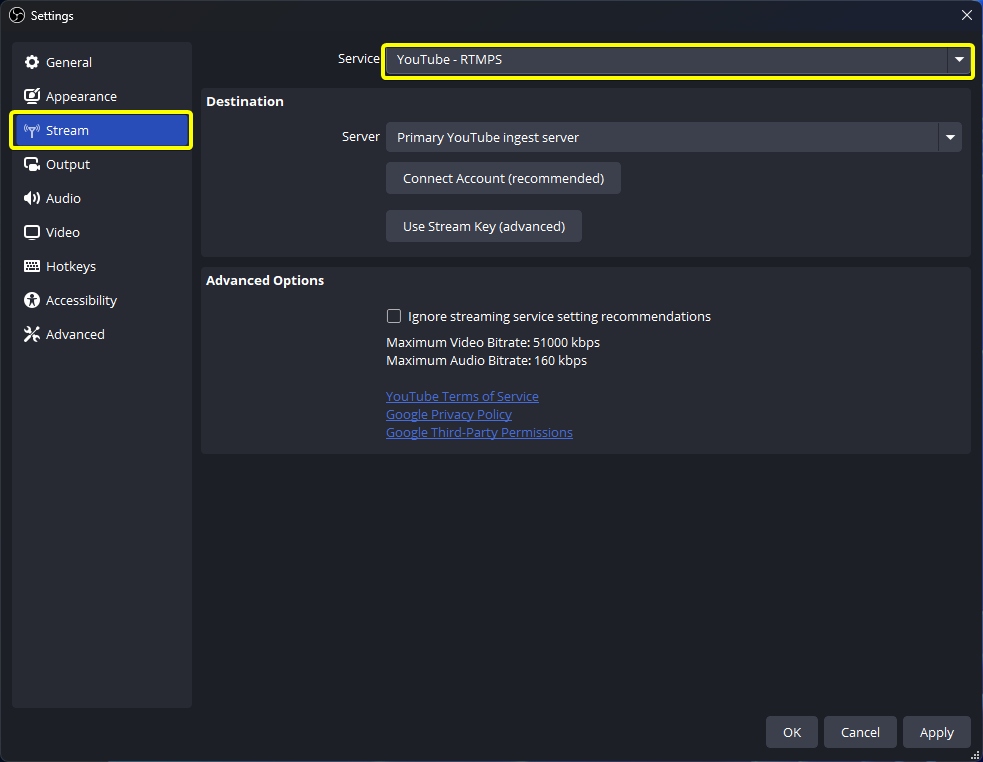Go to Audio settings

pyautogui.click(x=102, y=198)
